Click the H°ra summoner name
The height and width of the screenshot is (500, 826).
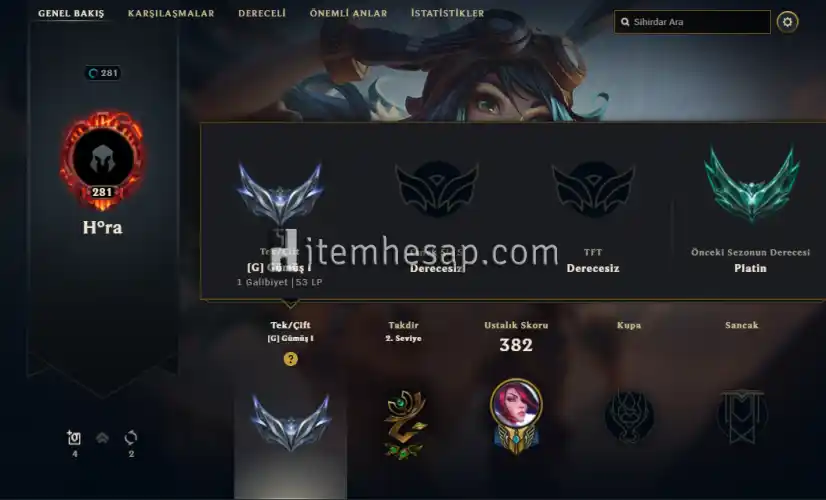(x=102, y=228)
